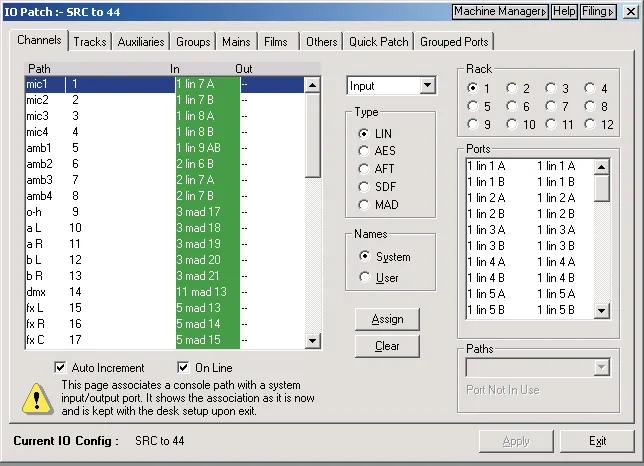Screen dimensions: 644x466
Task: Select the a L path row
Action: point(164,228)
